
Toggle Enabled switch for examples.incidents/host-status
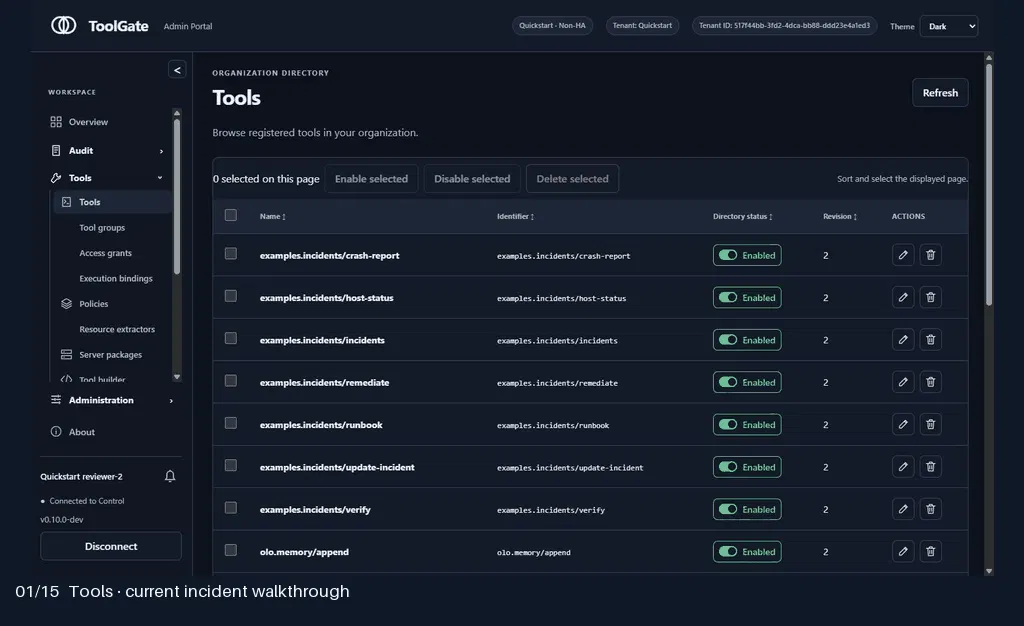(x=747, y=298)
